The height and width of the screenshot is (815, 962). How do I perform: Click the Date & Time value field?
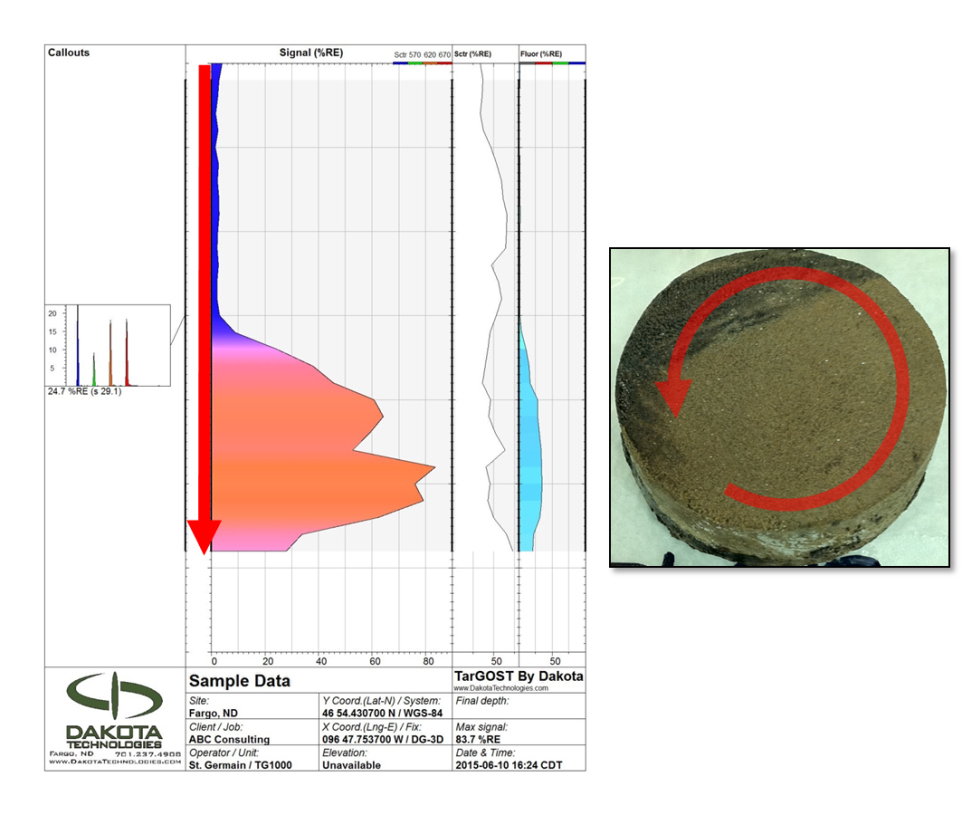508,765
